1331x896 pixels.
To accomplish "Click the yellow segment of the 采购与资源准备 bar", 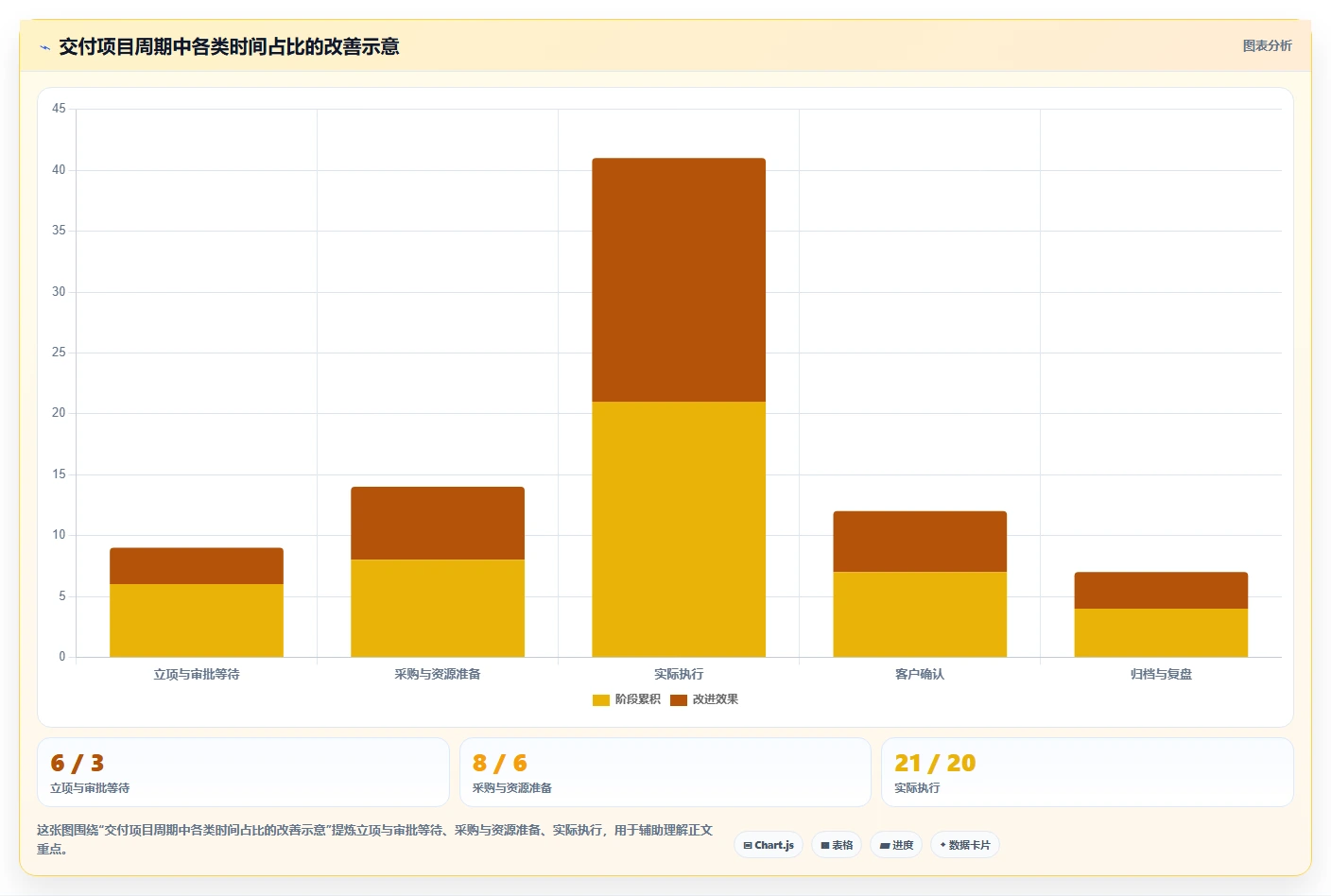I will (x=438, y=608).
